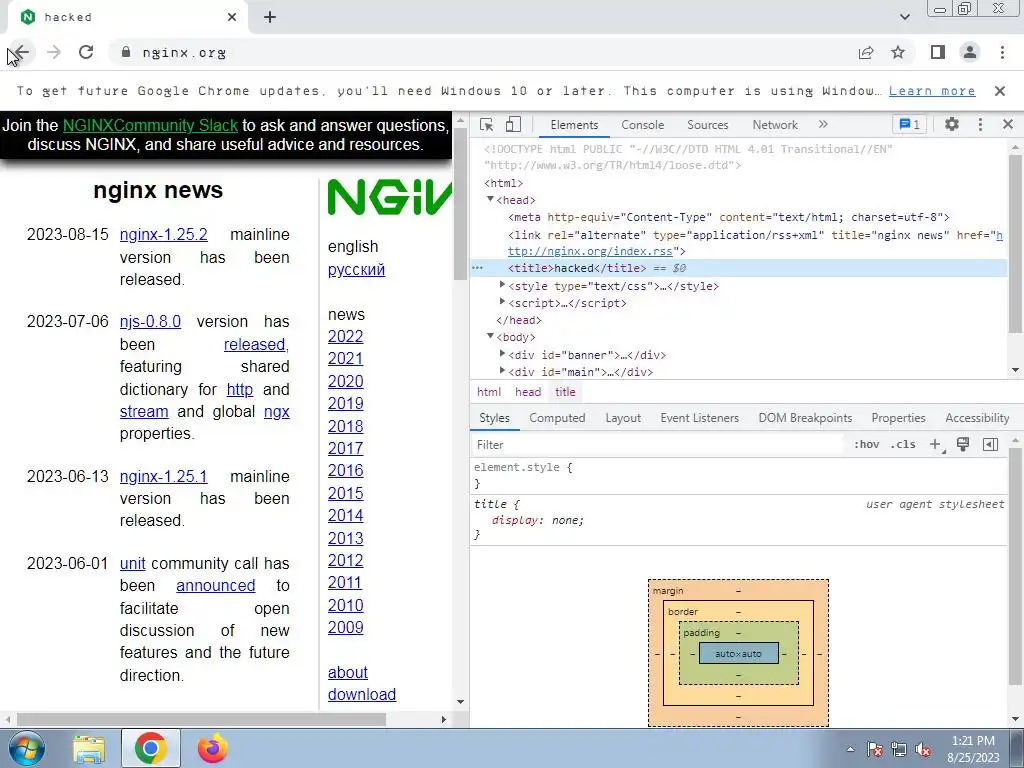Switch to the Network tab
The height and width of the screenshot is (768, 1024).
click(775, 125)
